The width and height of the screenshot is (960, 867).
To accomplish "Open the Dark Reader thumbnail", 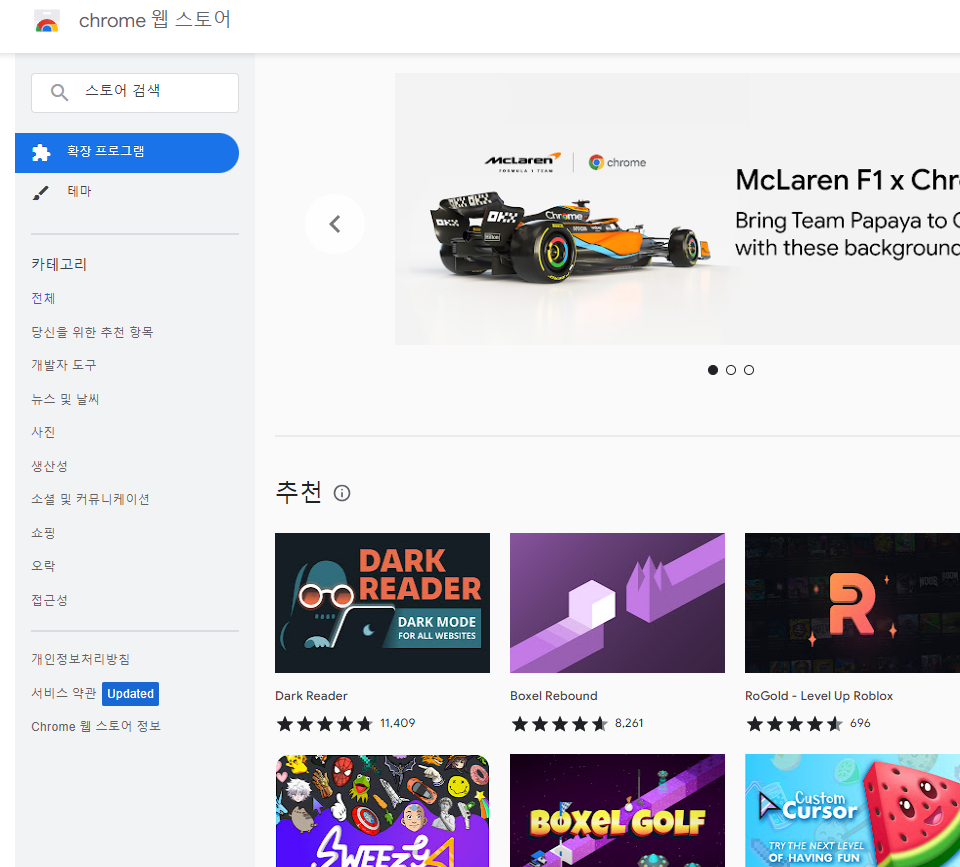I will (382, 603).
